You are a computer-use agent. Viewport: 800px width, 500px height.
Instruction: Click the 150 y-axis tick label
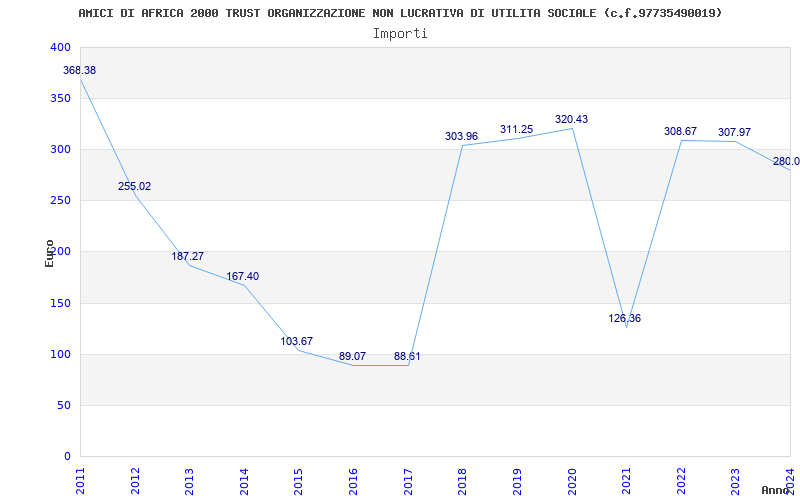(60, 303)
